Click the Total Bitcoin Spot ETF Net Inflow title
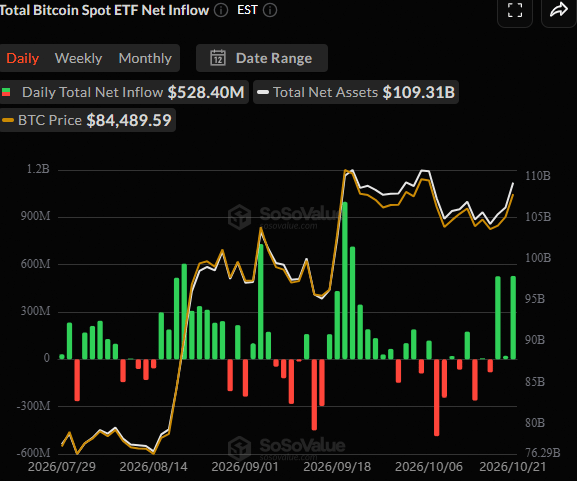Screen dimensions: 577x481 pyautogui.click(x=105, y=10)
